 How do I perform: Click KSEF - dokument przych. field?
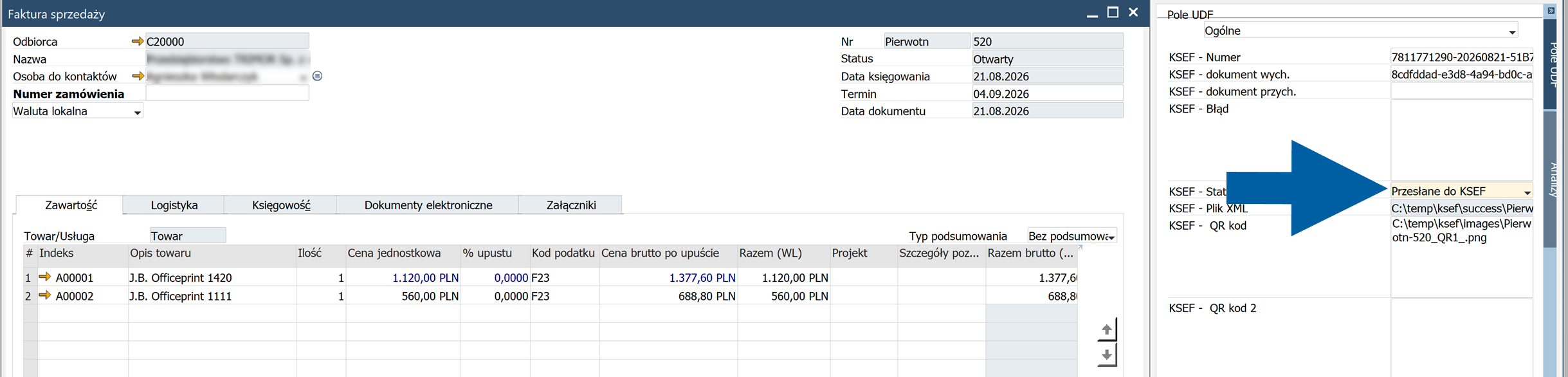click(1461, 91)
